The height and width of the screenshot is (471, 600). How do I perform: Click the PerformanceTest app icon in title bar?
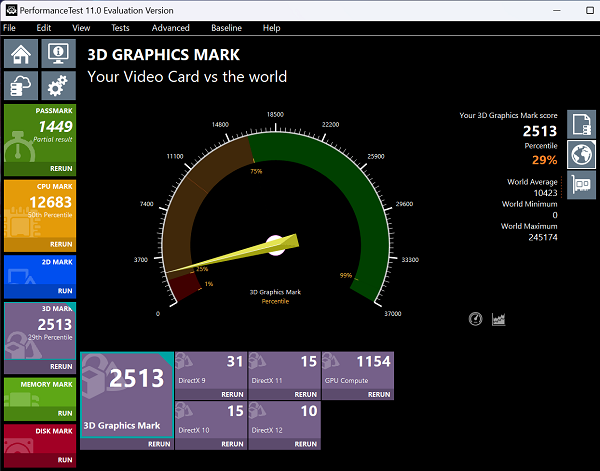[11, 10]
